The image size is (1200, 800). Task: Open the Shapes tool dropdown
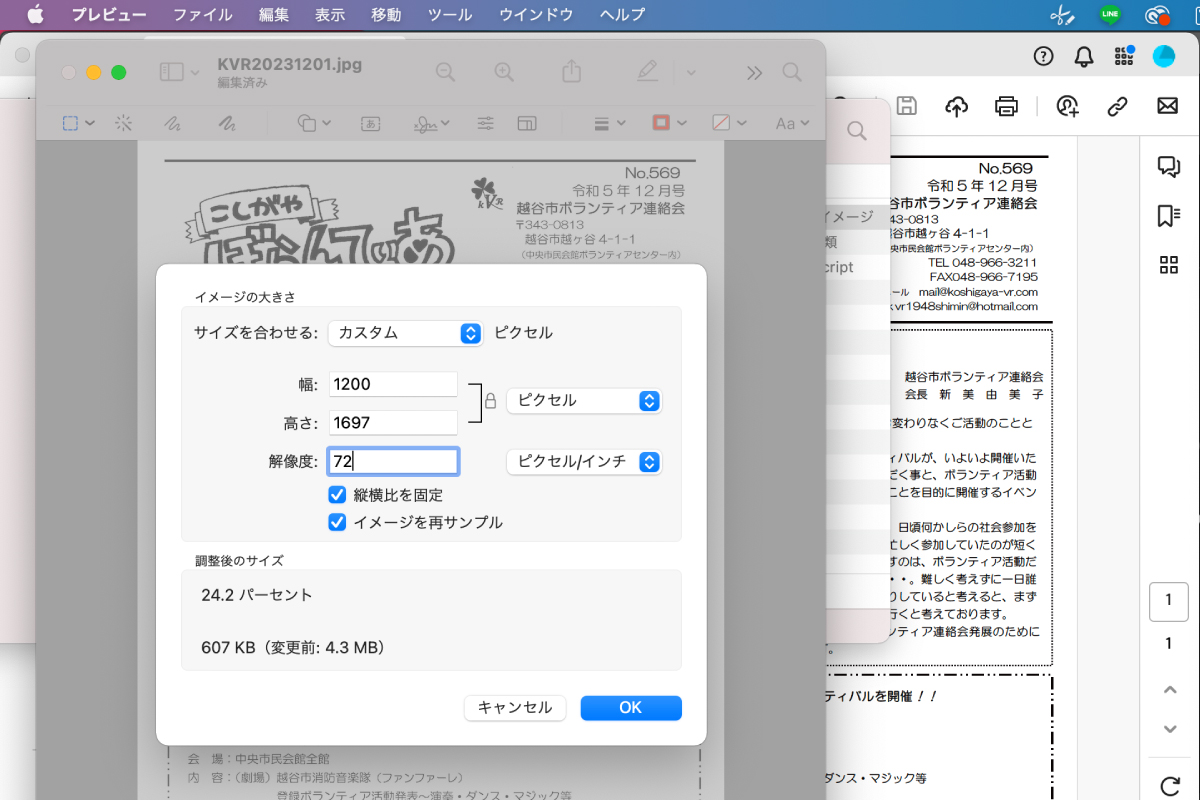click(313, 123)
